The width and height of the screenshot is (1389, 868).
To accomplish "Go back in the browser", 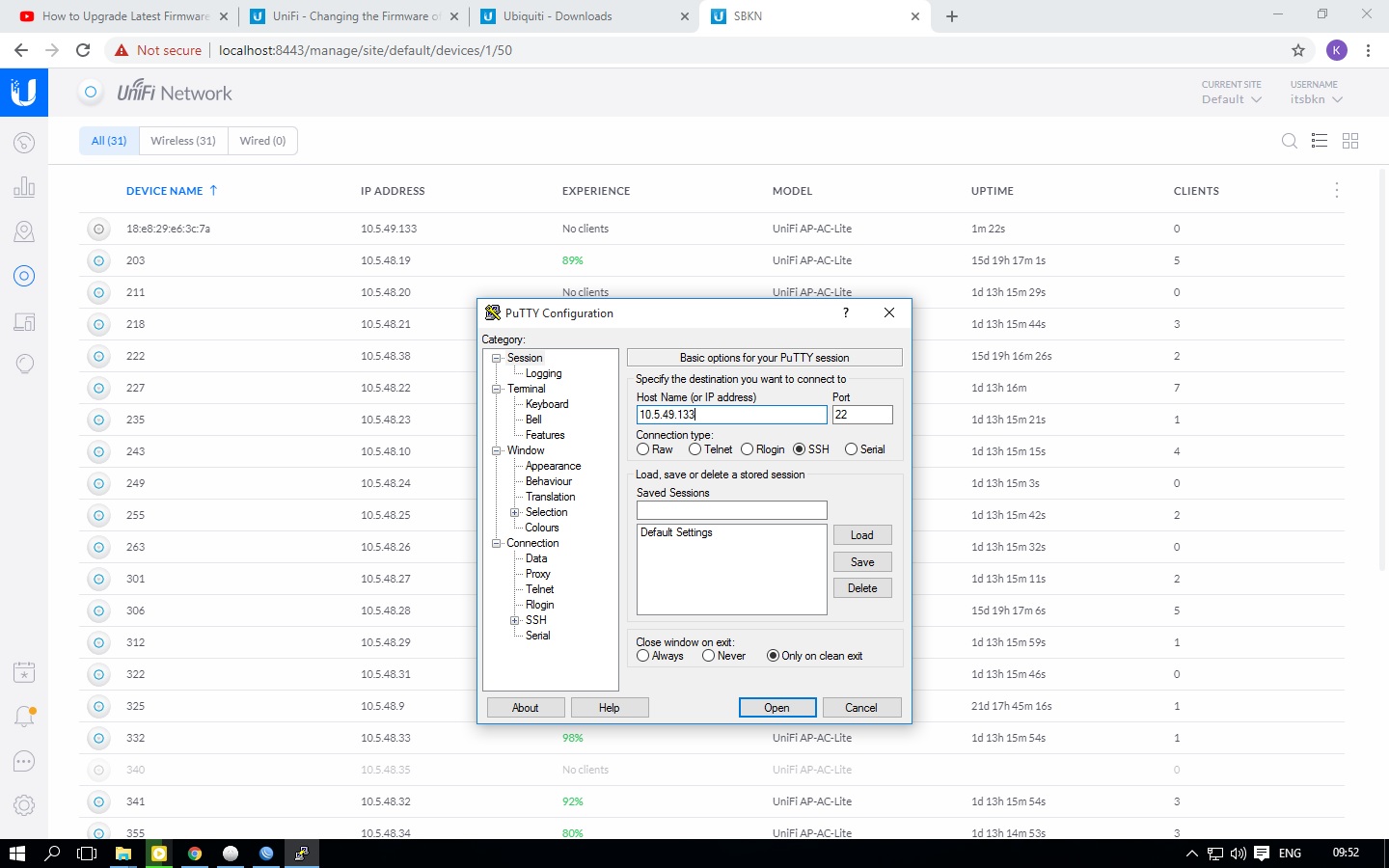I will pos(21,50).
